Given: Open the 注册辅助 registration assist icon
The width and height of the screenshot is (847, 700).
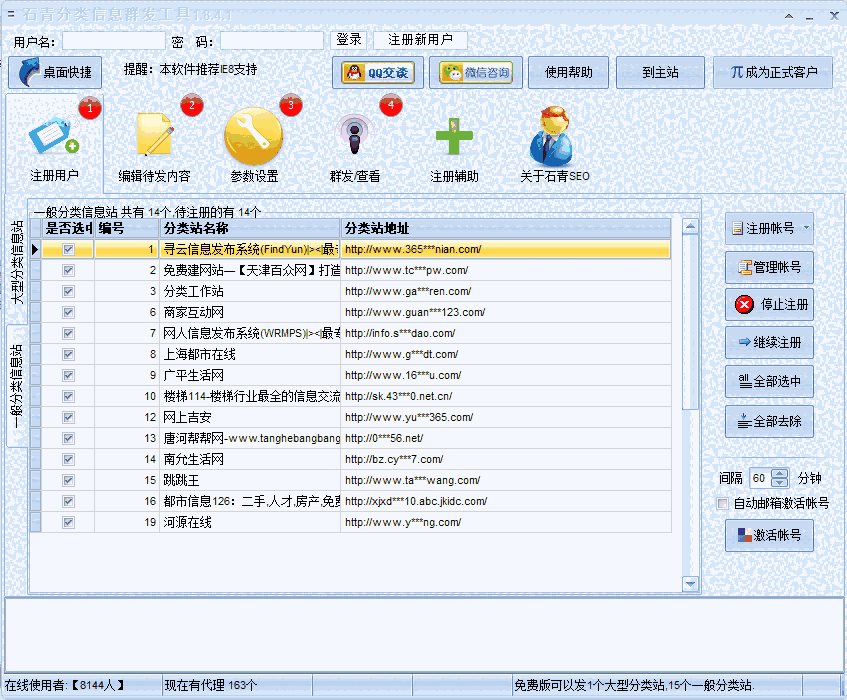Looking at the screenshot, I should point(455,135).
